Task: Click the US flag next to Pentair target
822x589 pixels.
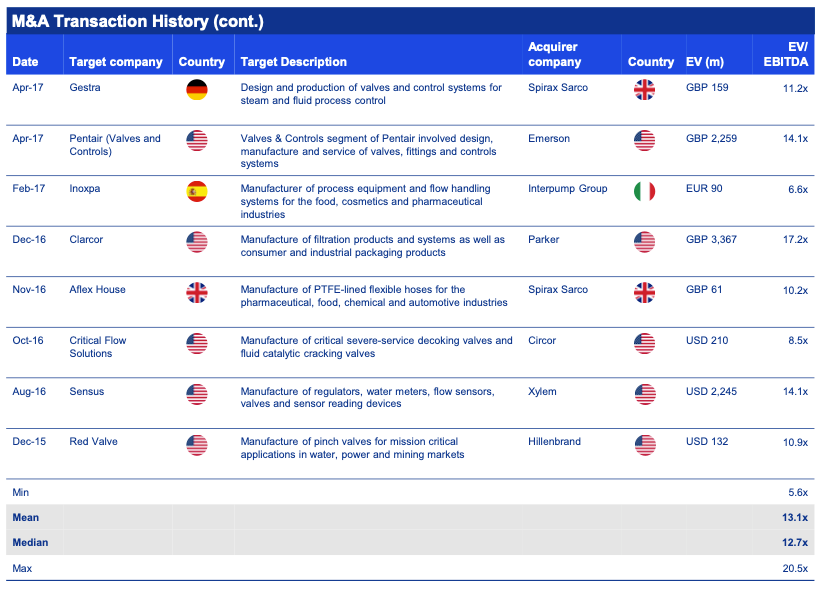Action: [197, 140]
